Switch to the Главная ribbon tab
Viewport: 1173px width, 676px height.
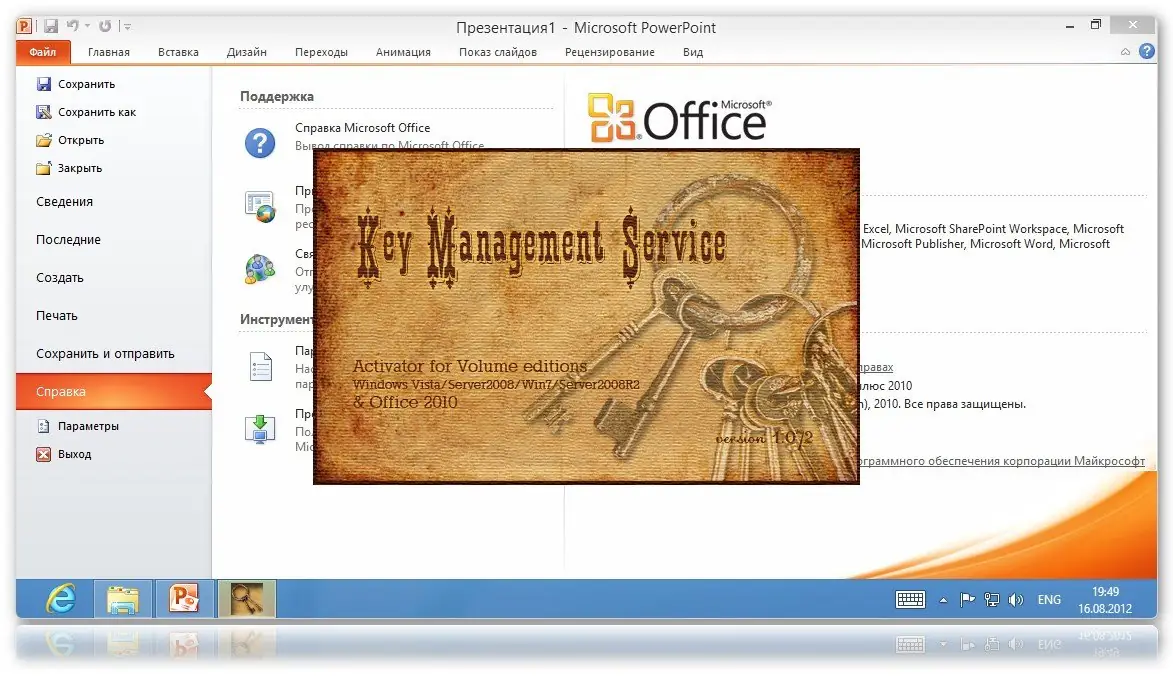tap(108, 52)
